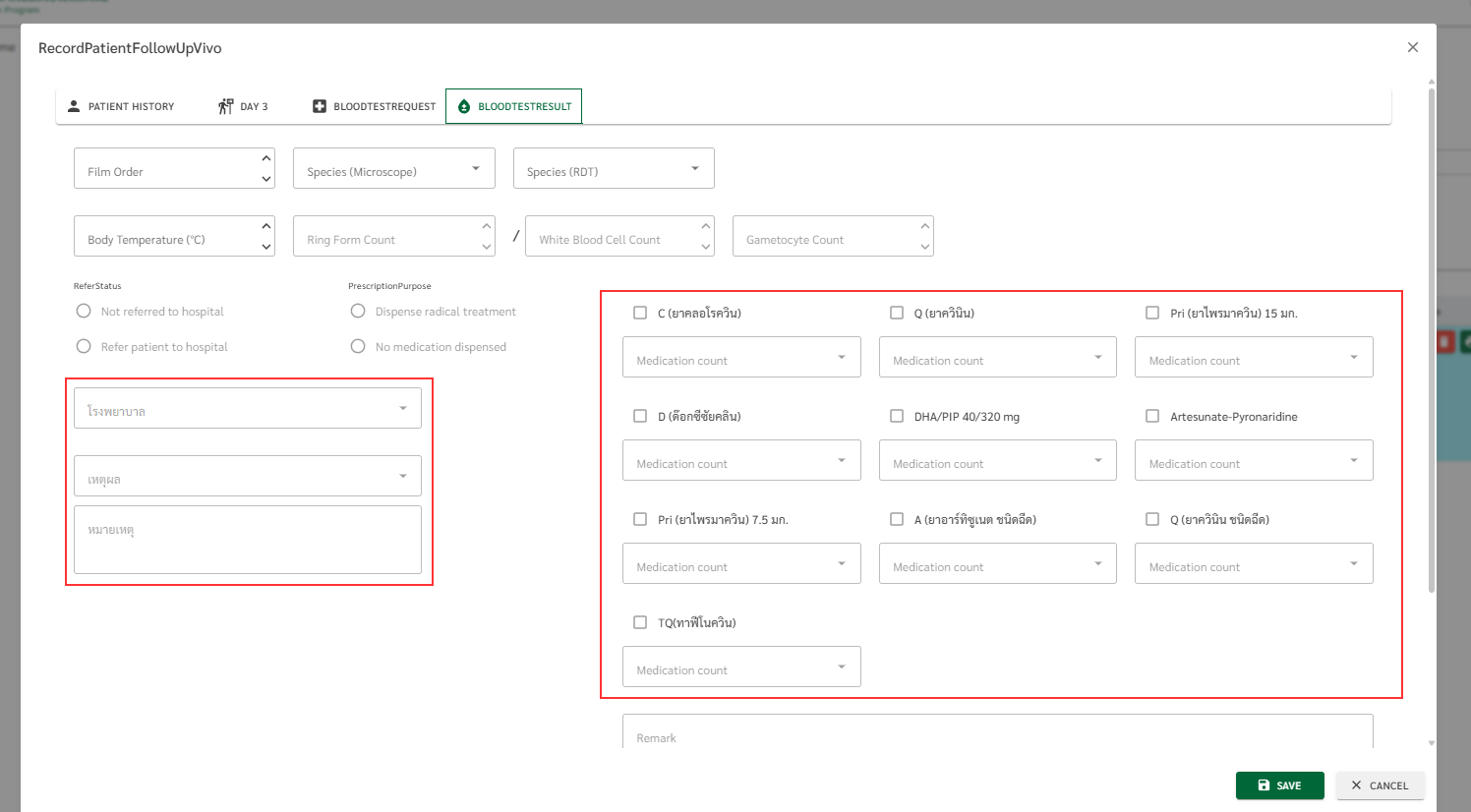Click into the หมายเหตุ note text area
This screenshot has width=1471, height=812.
tap(248, 541)
